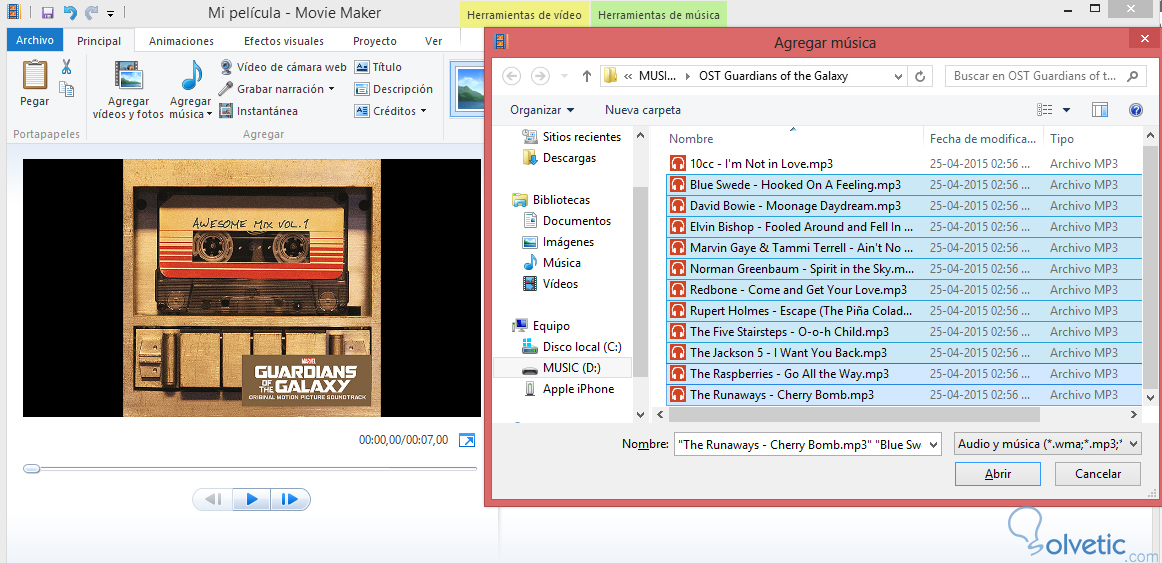Image resolution: width=1162 pixels, height=563 pixels.
Task: Click the preview seek slider handle
Action: pos(31,468)
